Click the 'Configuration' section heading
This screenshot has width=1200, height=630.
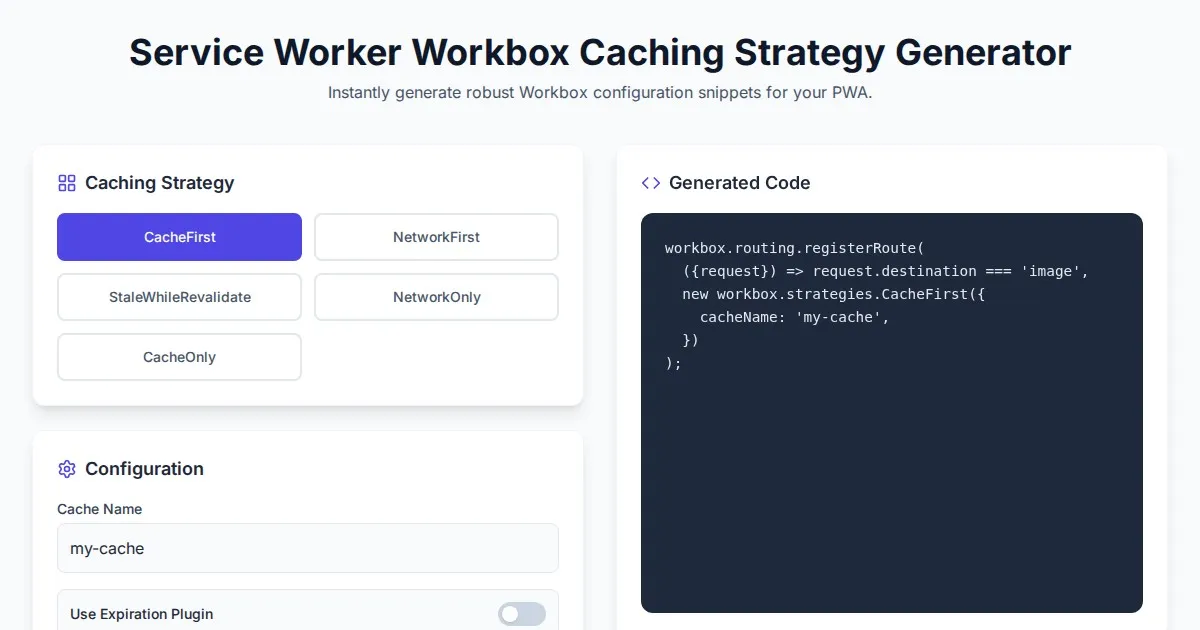click(144, 469)
